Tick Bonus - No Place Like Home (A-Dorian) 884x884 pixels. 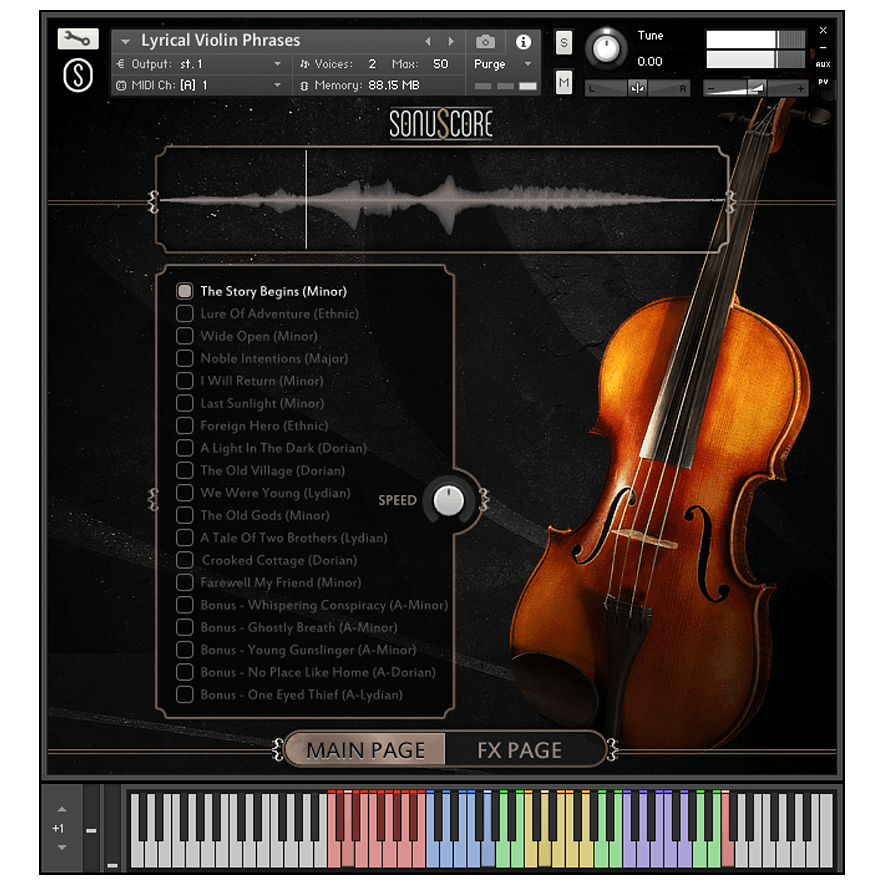(x=184, y=672)
